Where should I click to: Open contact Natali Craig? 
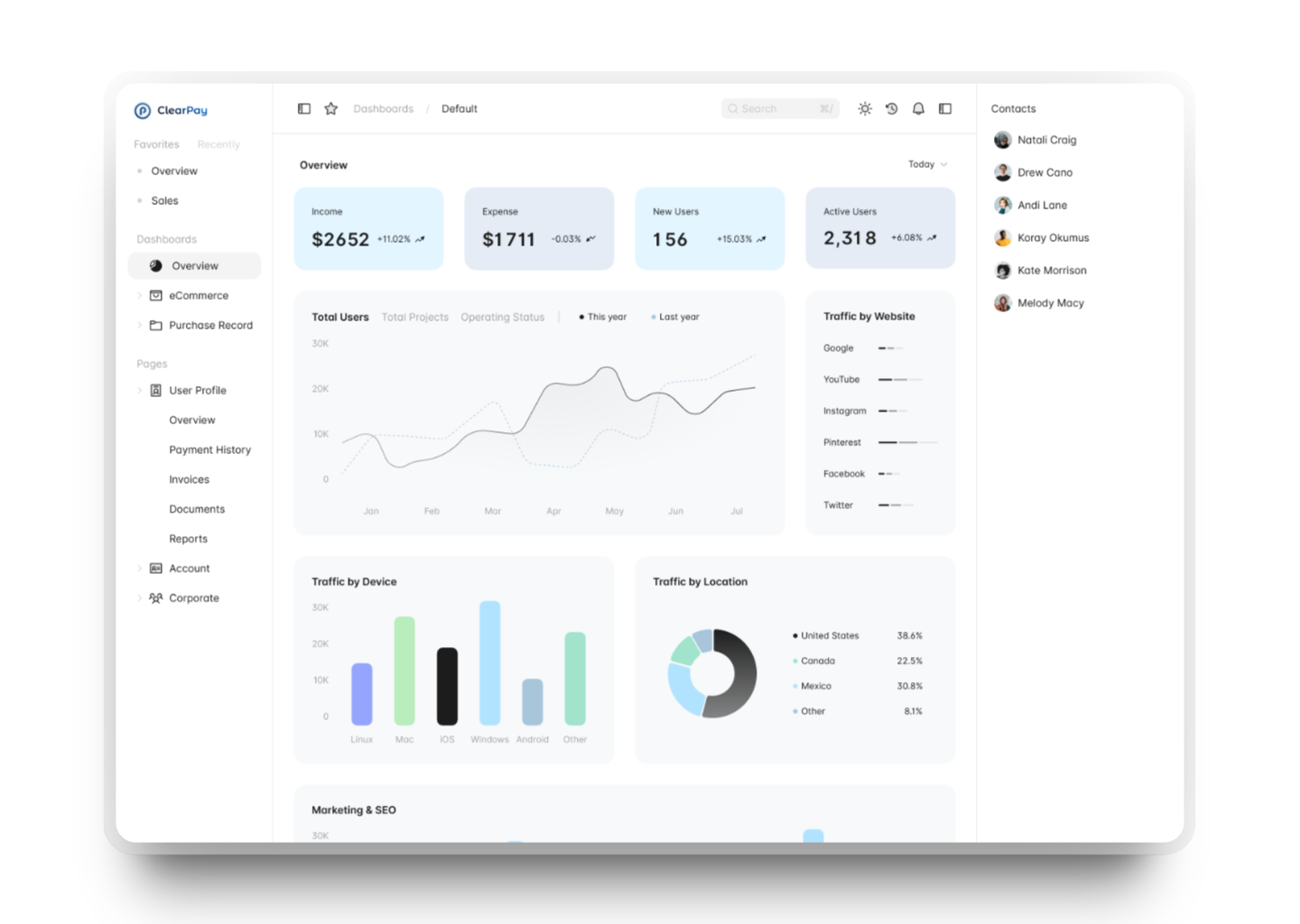point(1046,140)
